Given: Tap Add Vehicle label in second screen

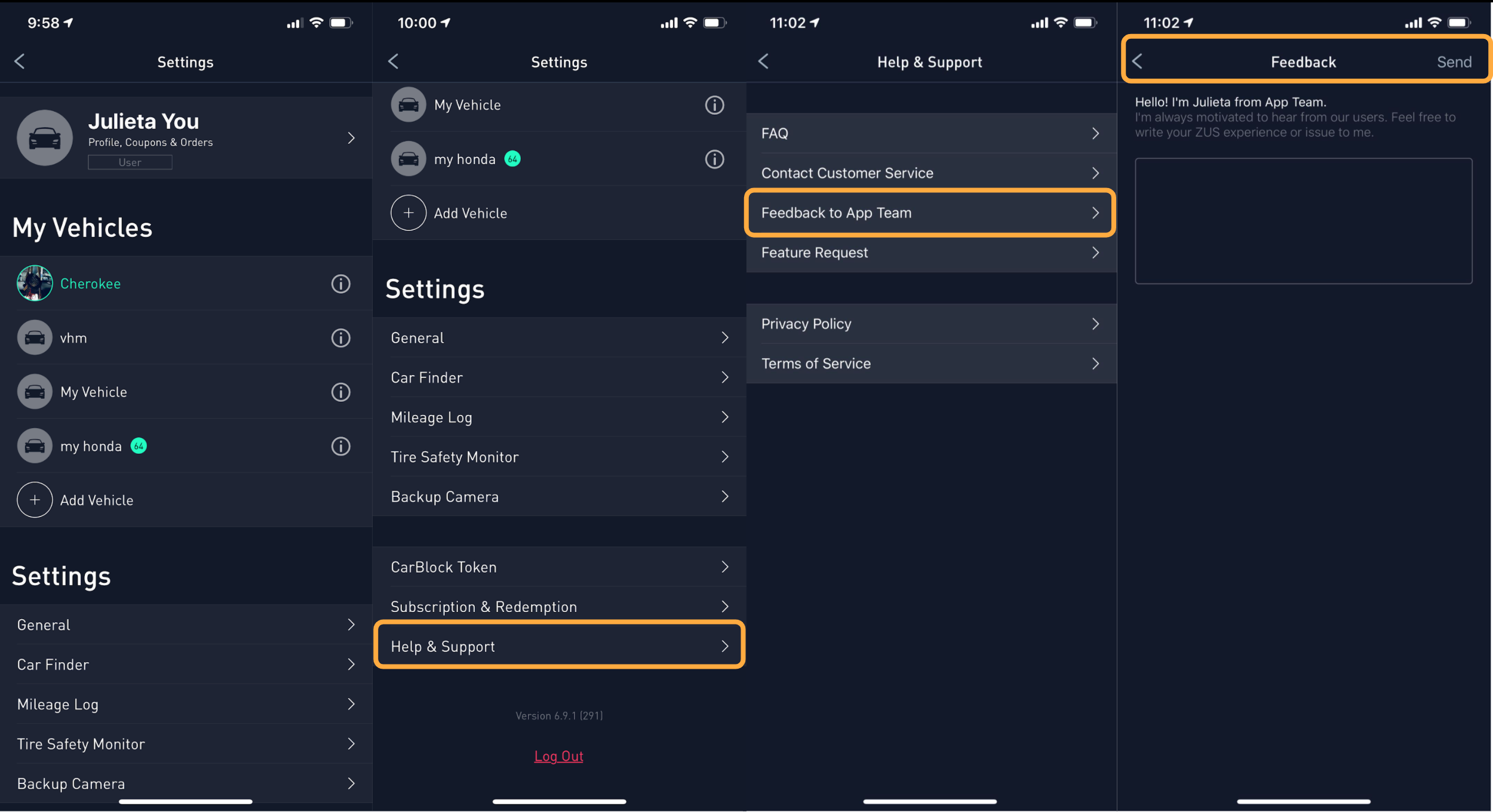Looking at the screenshot, I should (471, 213).
